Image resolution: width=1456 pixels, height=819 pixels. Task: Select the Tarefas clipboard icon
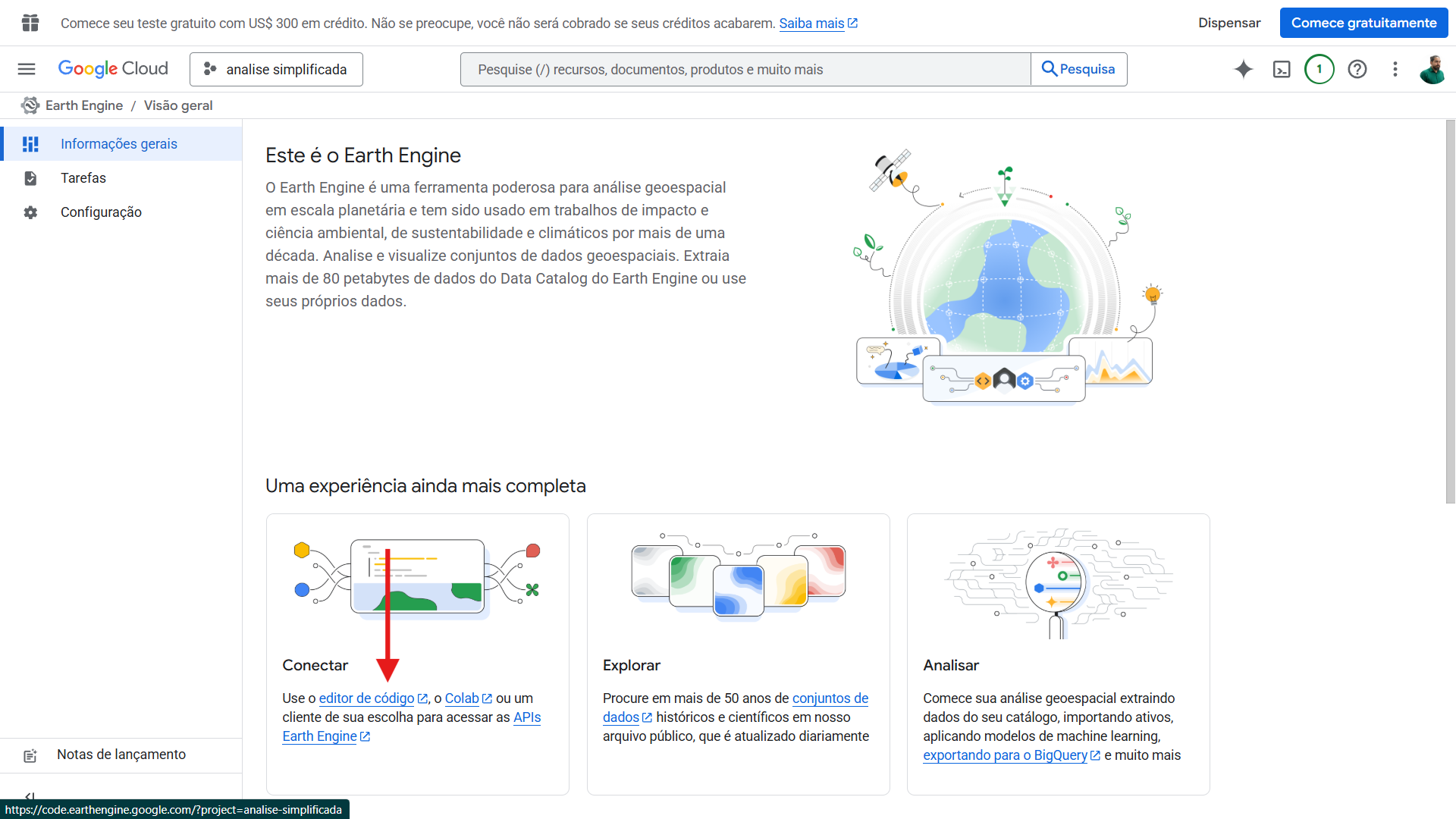(30, 177)
